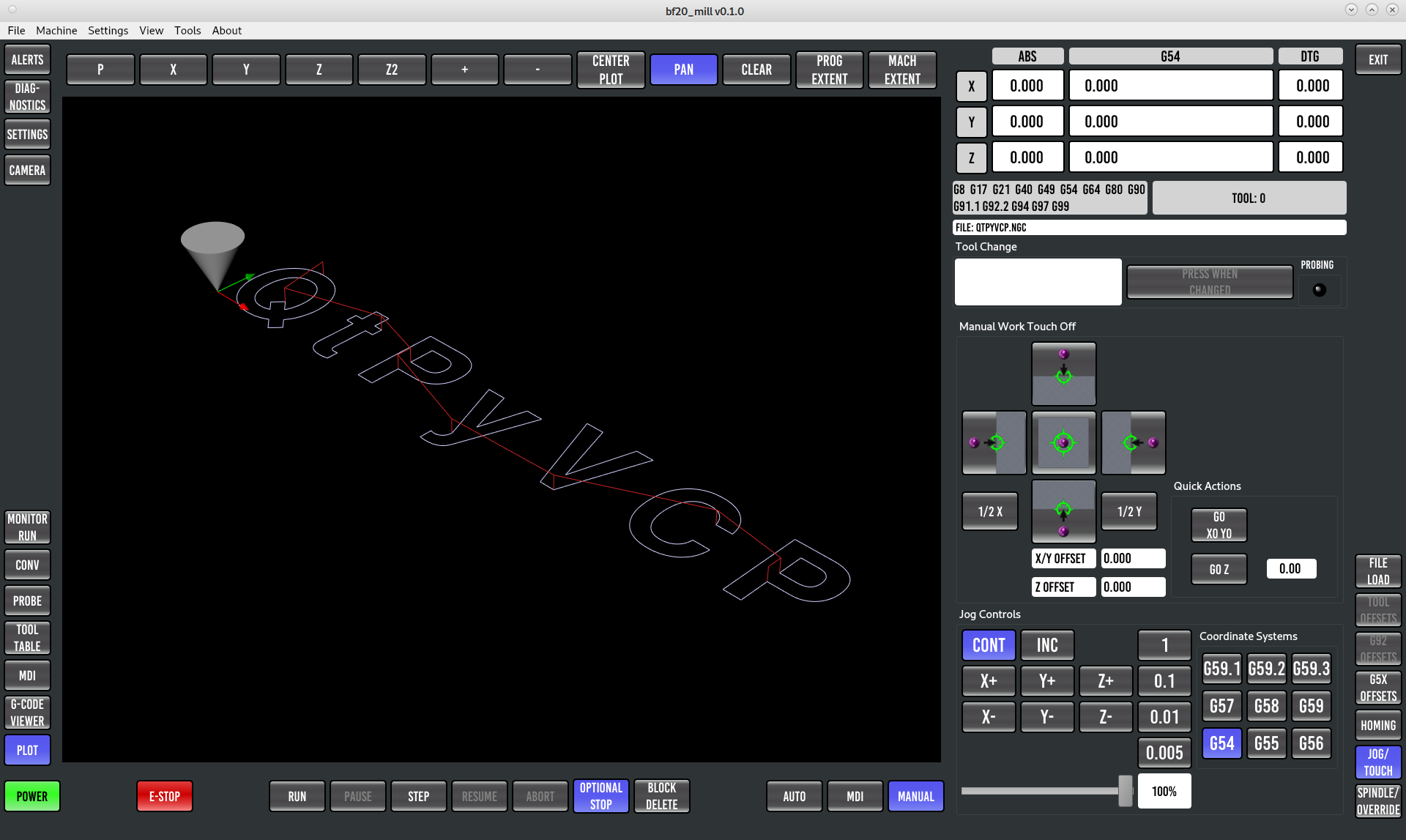Viewport: 1406px width, 840px height.
Task: Toggle CONT jog mode
Action: [989, 645]
